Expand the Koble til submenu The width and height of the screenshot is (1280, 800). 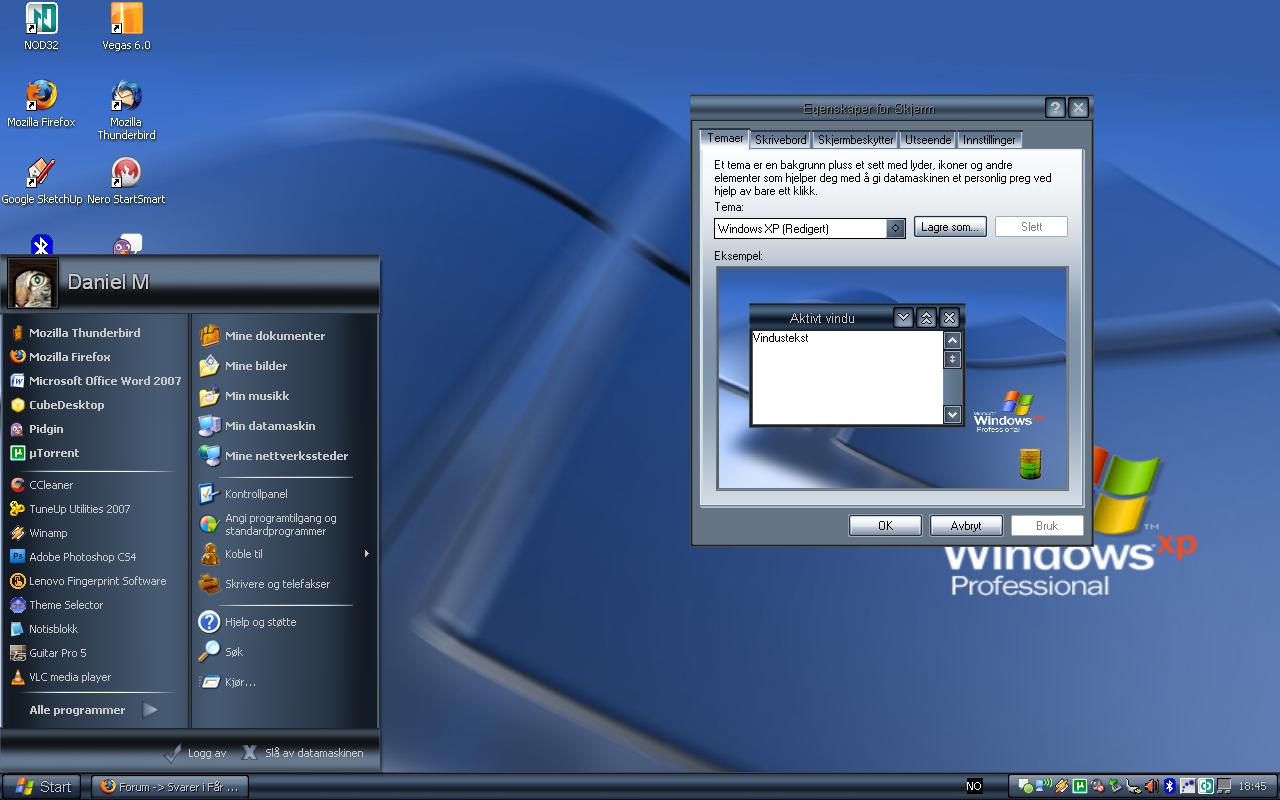coord(284,554)
